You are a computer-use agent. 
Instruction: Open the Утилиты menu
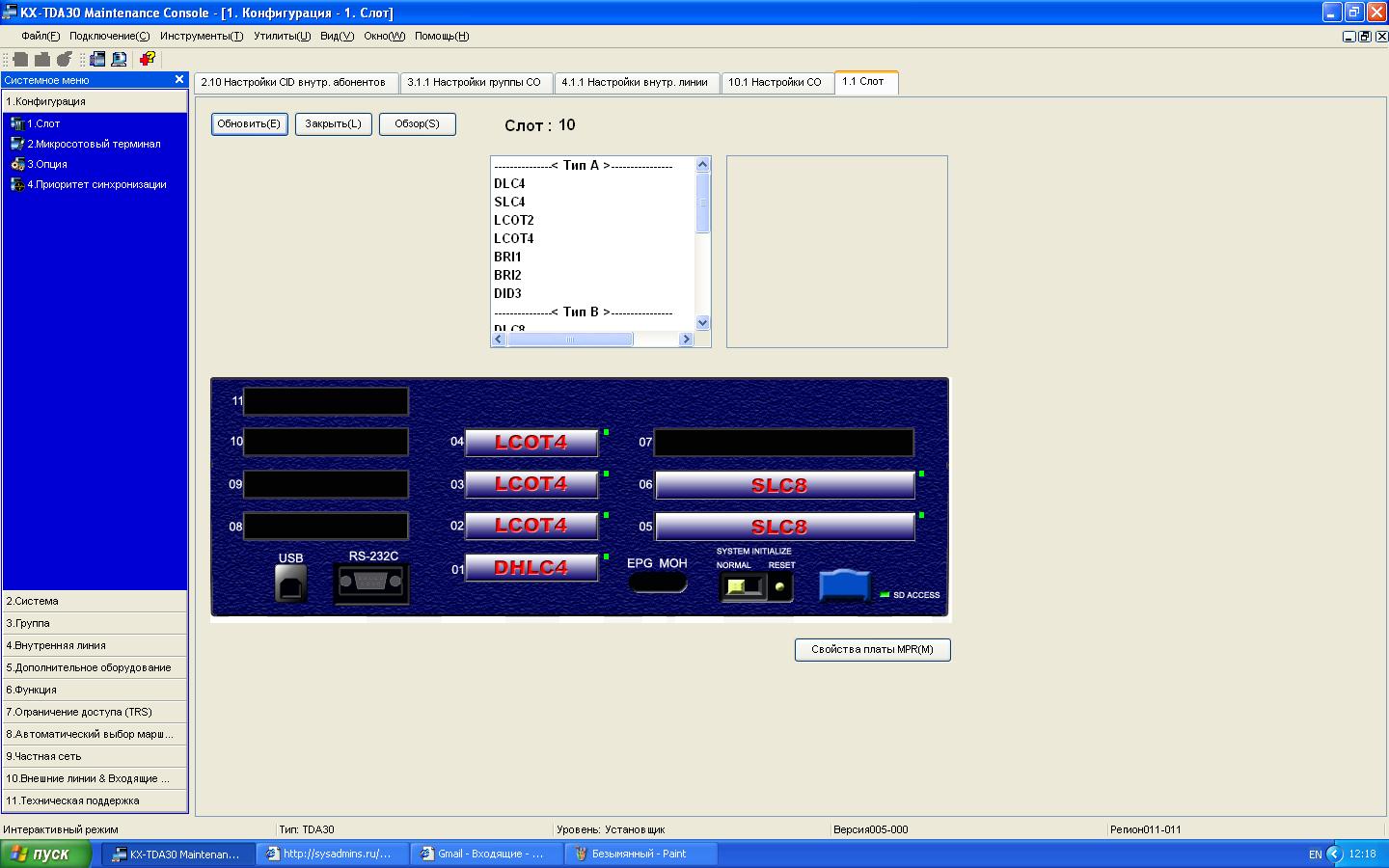click(x=282, y=36)
